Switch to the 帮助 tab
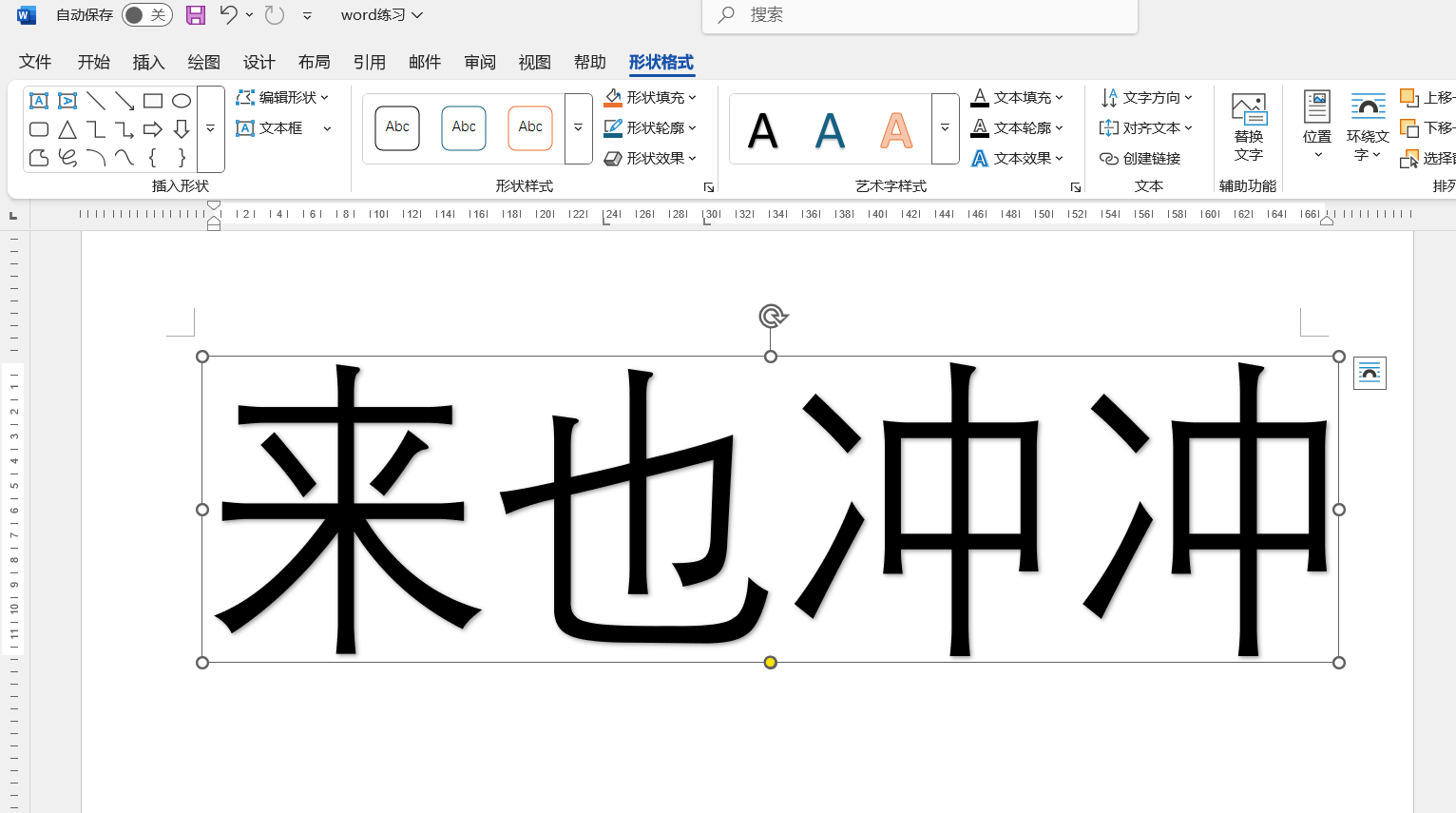 coord(590,62)
